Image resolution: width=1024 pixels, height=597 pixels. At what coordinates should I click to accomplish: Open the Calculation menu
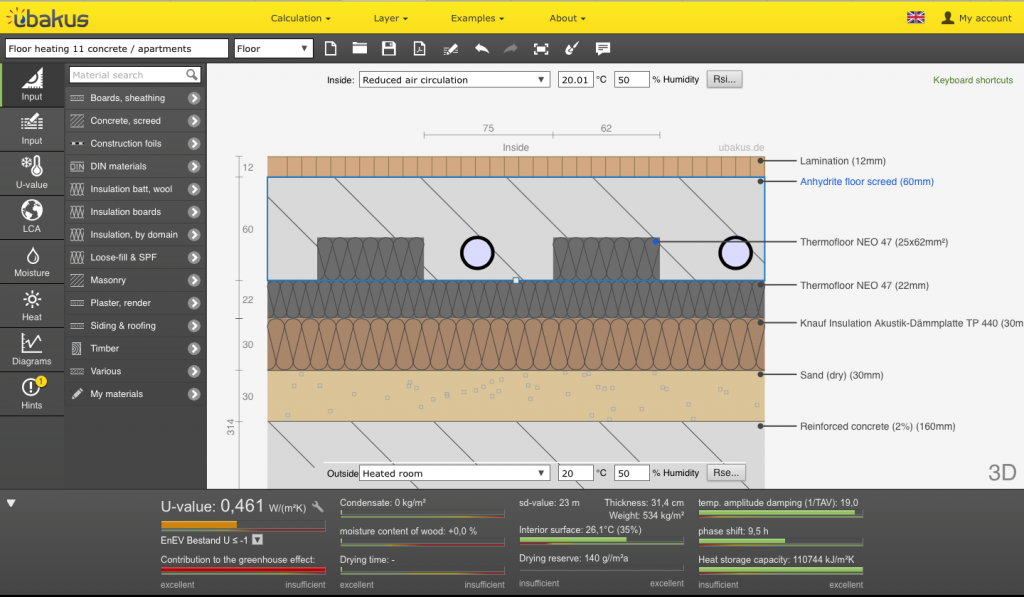coord(300,18)
